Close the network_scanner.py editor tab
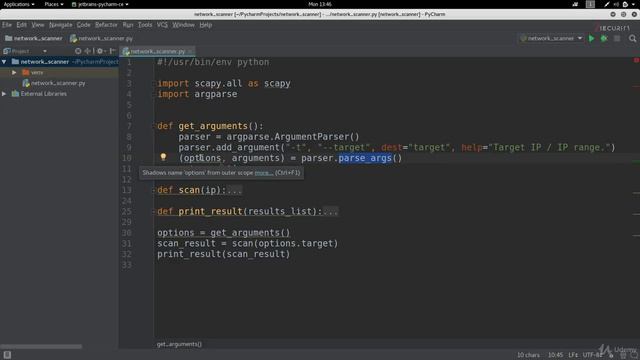This screenshot has width=640, height=360. (x=190, y=51)
